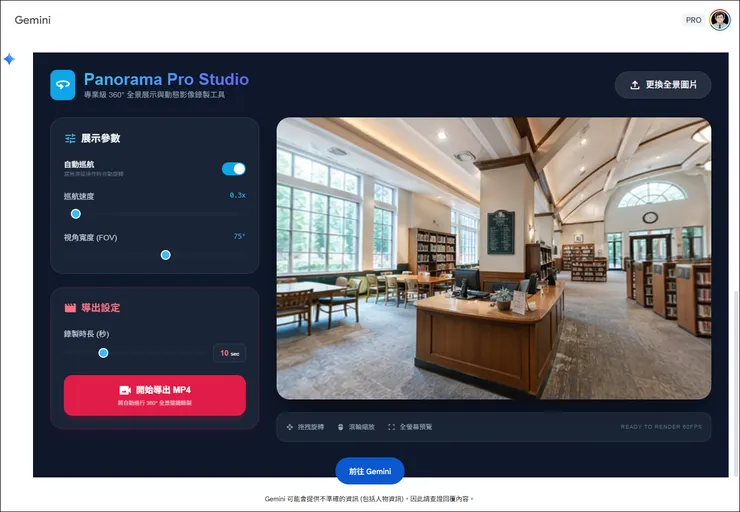Click the library panorama preview image

[x=494, y=258]
